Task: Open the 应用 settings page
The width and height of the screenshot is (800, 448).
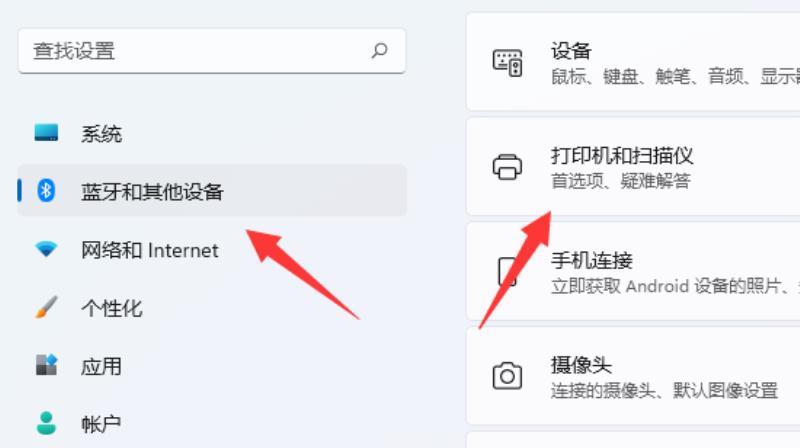Action: (x=212, y=366)
